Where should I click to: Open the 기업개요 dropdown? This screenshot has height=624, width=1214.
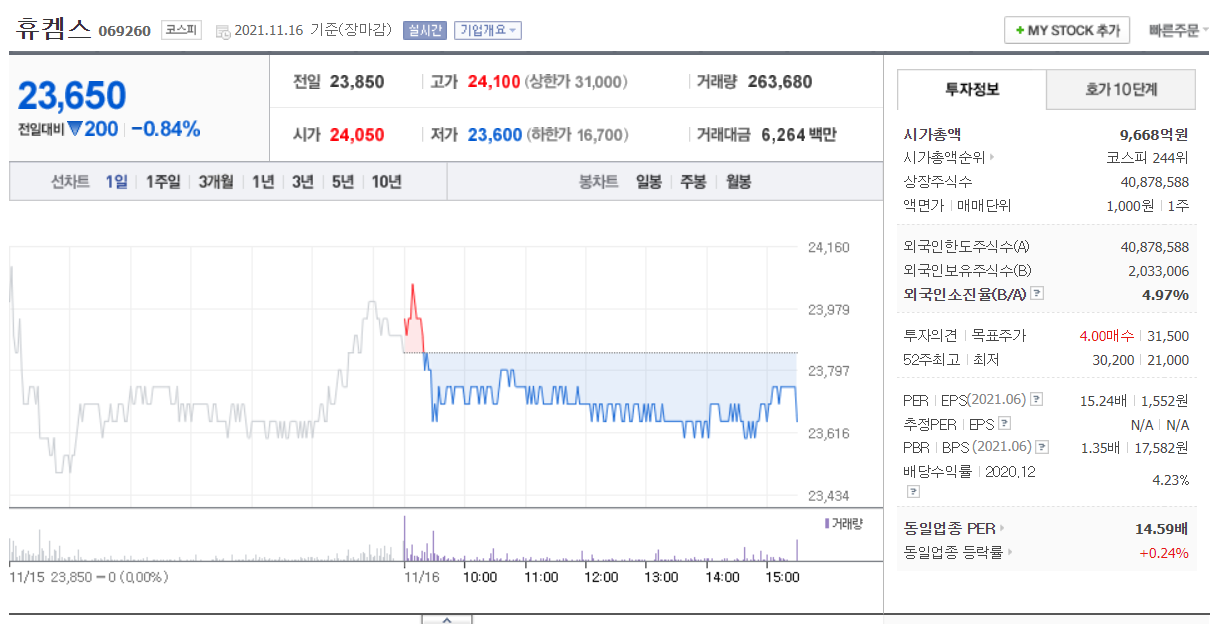tap(487, 30)
